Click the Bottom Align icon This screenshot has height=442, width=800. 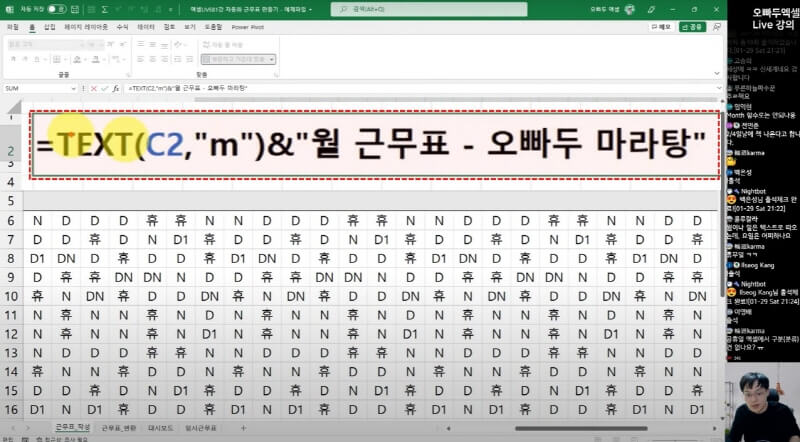[165, 44]
